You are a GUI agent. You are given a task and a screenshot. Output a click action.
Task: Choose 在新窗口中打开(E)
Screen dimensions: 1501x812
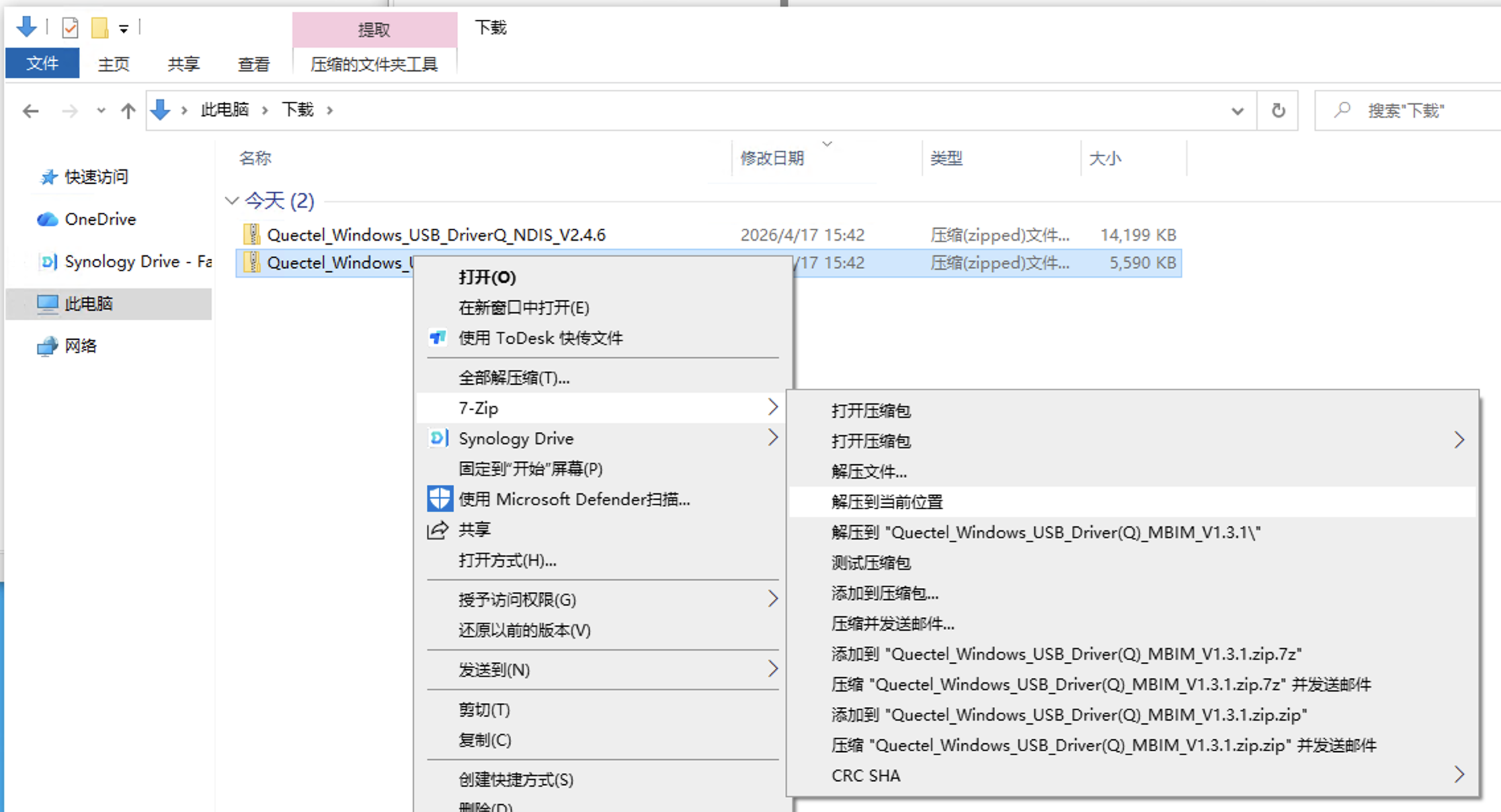click(524, 307)
